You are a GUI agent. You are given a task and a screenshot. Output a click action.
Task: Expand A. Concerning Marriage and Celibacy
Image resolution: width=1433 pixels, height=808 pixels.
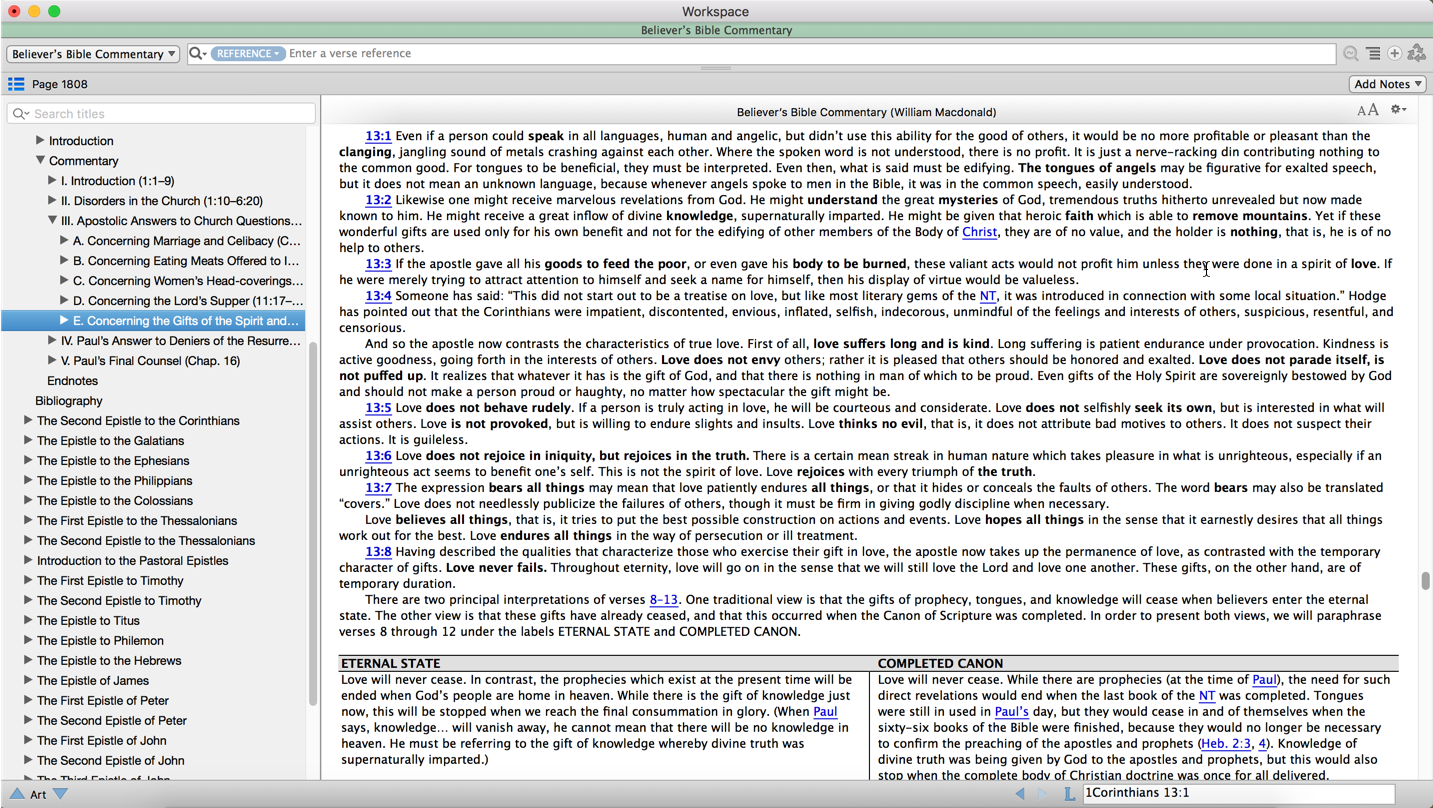tap(64, 240)
